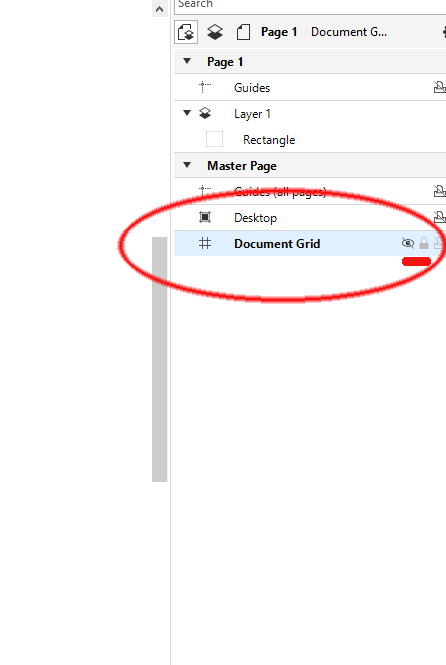
Task: Select the Desktop layer row
Action: (310, 218)
